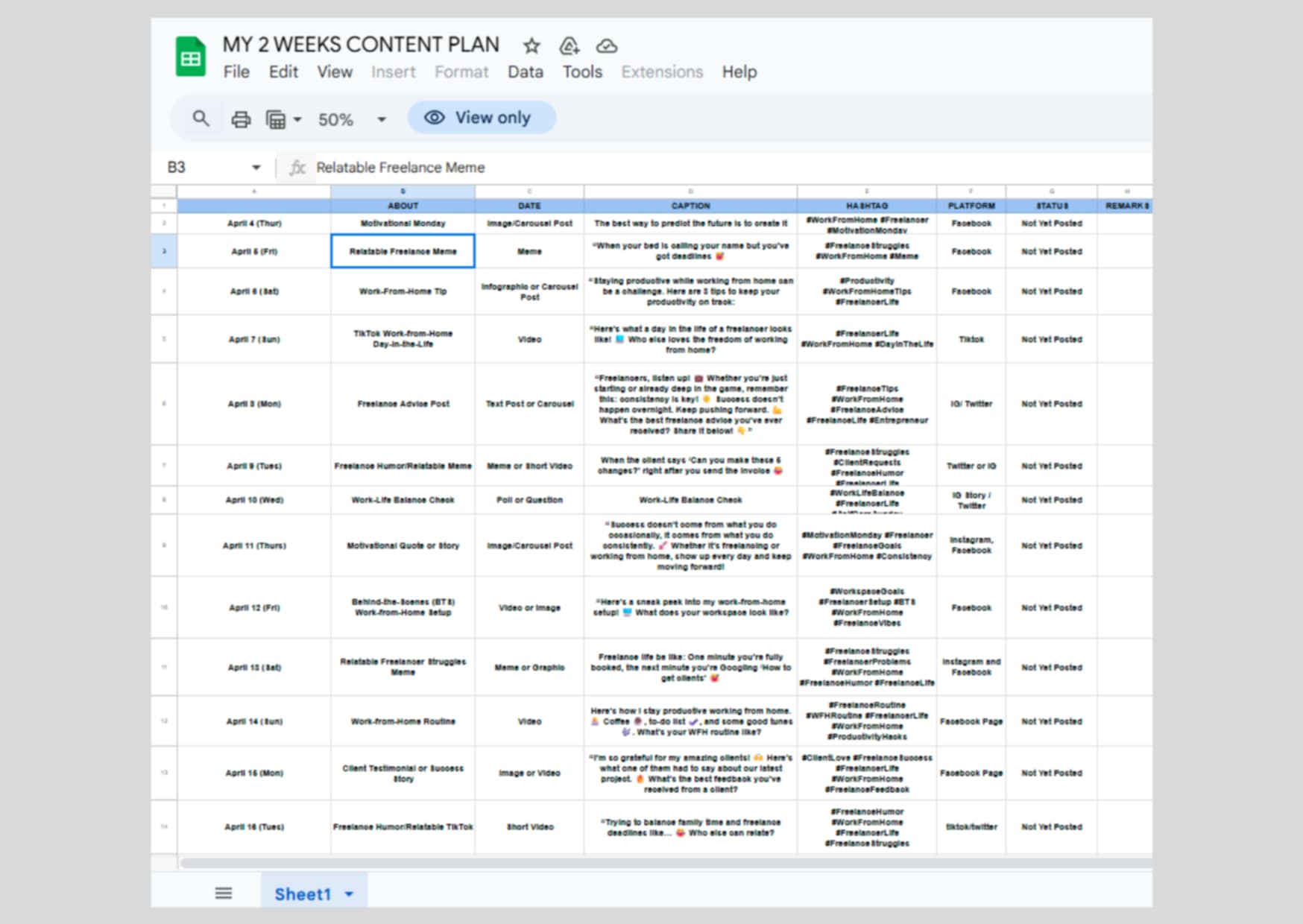Open the all sheets list icon

tap(224, 893)
